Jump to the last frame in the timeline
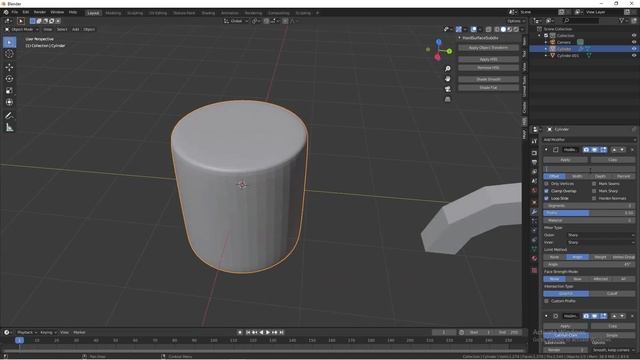The image size is (640, 360). [281, 332]
